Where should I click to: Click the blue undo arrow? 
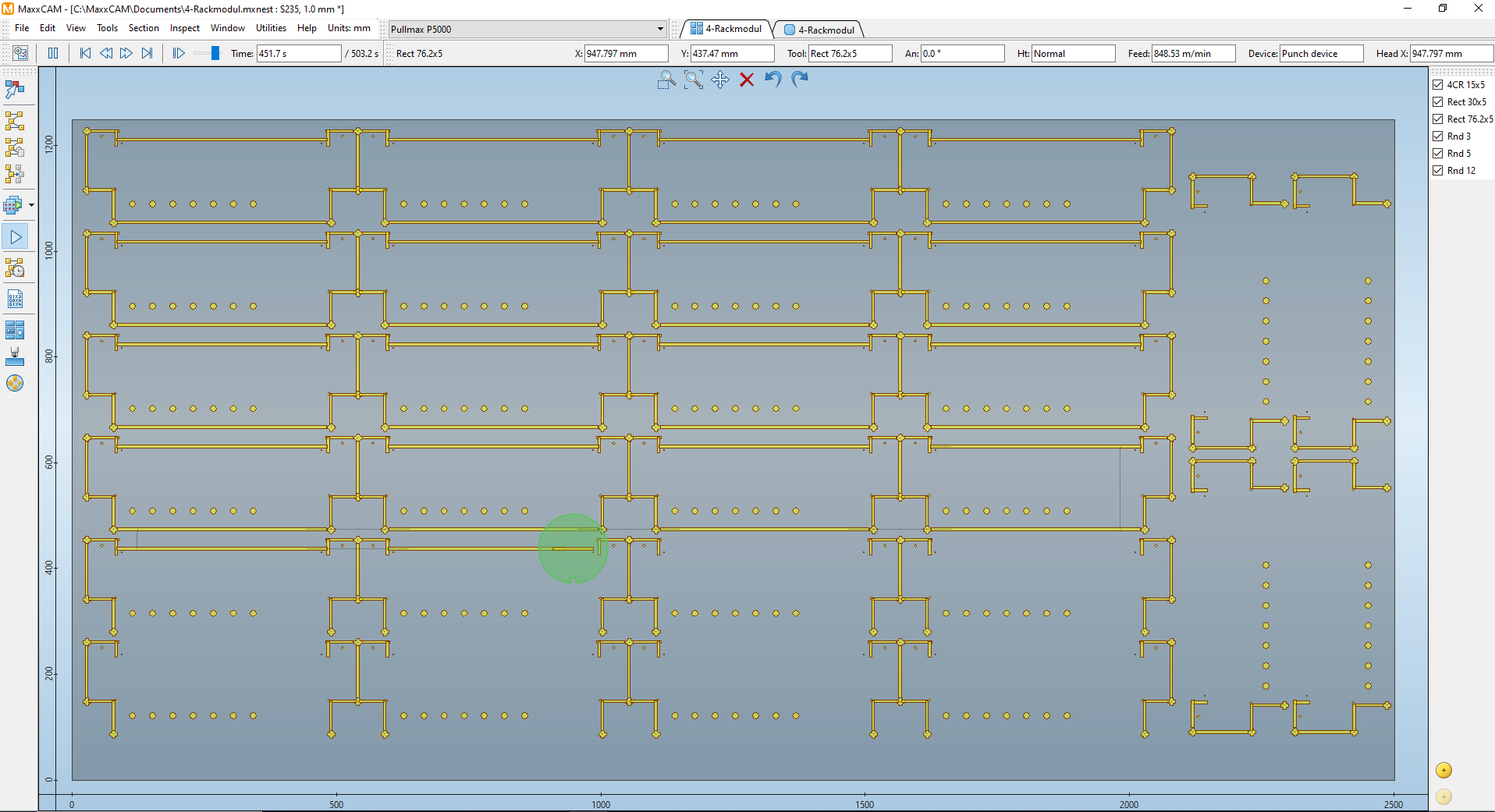click(x=772, y=80)
